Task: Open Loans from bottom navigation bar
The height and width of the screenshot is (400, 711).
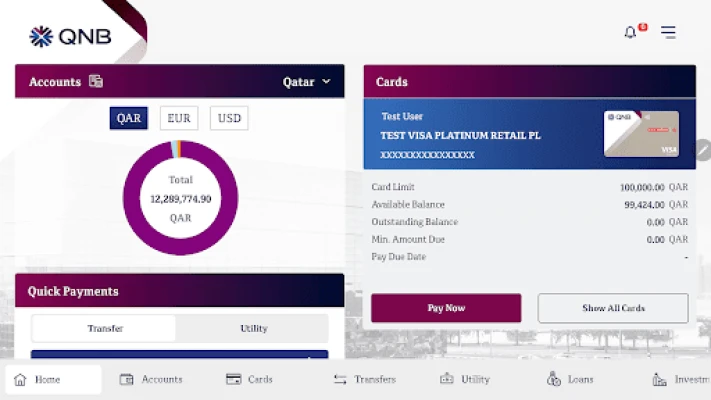Action: point(570,379)
